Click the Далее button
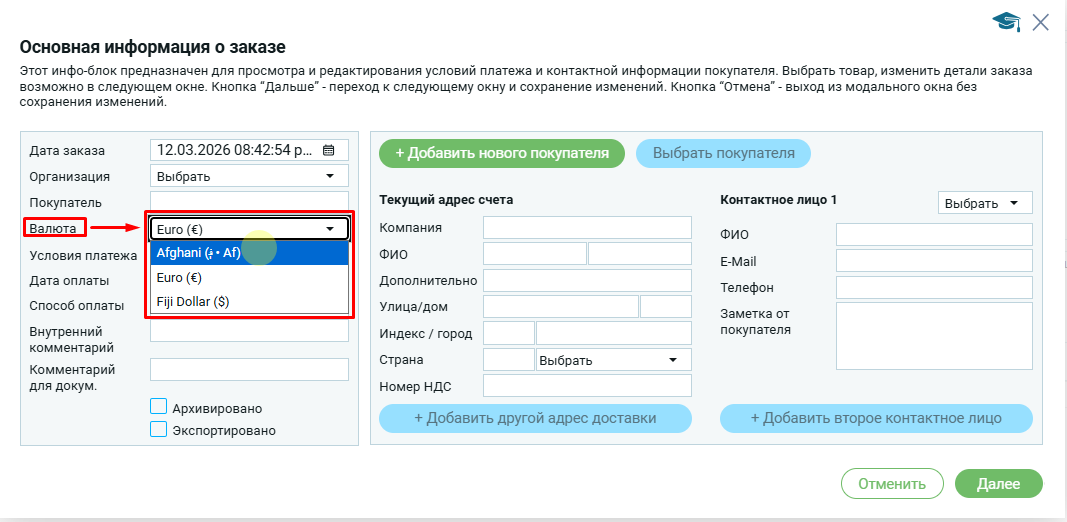The height and width of the screenshot is (522, 1067). click(x=998, y=484)
